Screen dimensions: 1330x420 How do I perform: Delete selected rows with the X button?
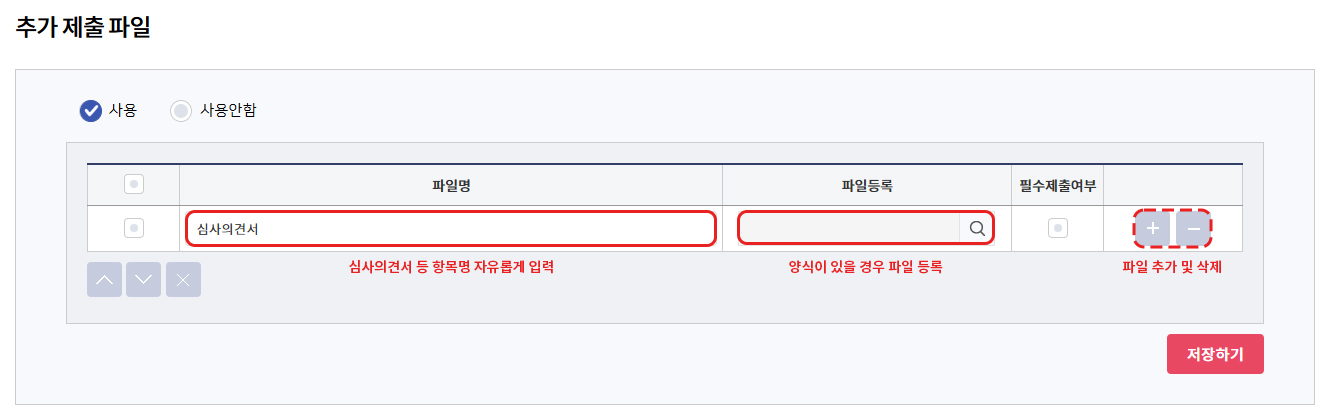click(183, 280)
